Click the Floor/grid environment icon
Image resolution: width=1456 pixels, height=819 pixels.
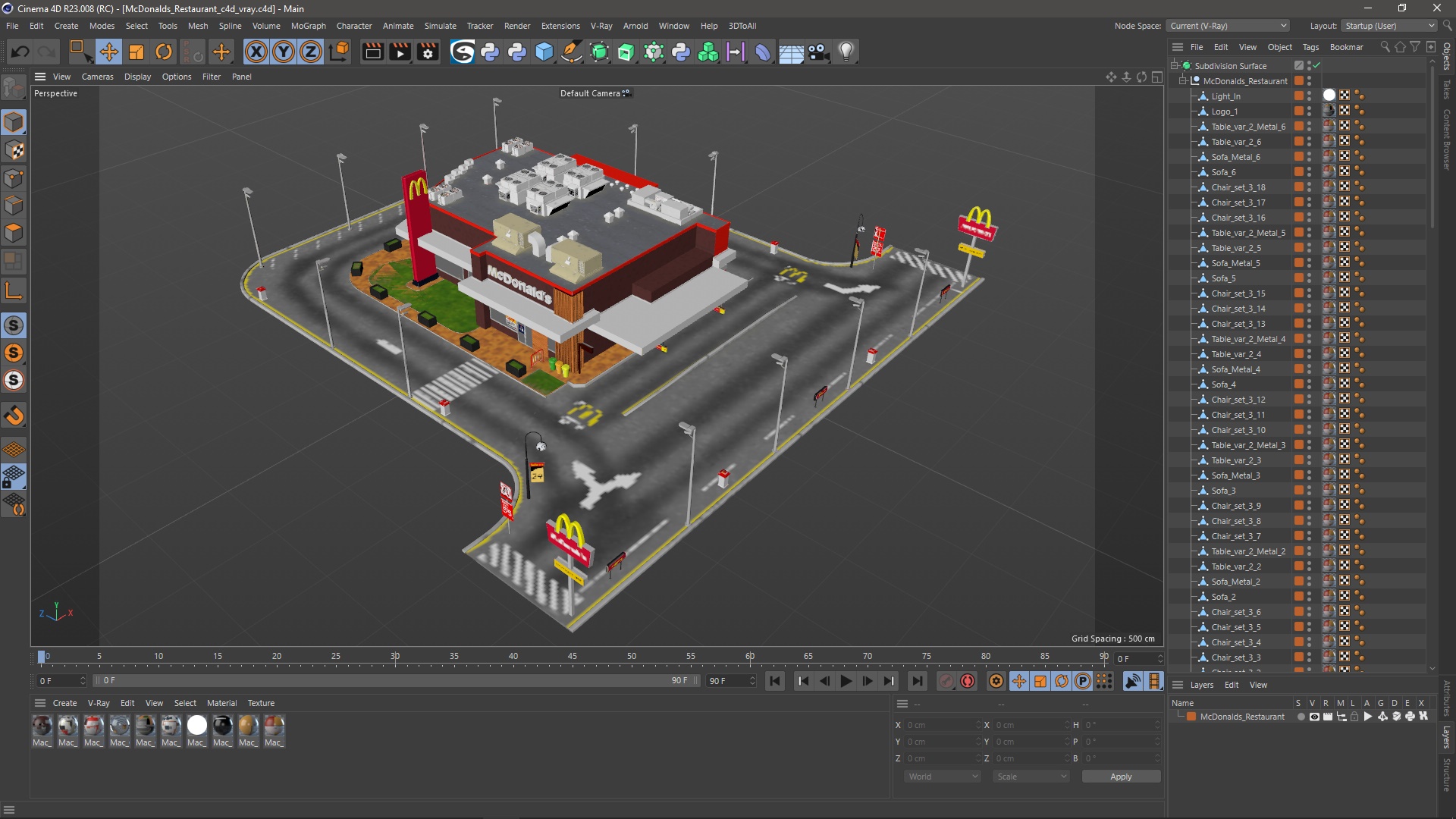(x=791, y=52)
